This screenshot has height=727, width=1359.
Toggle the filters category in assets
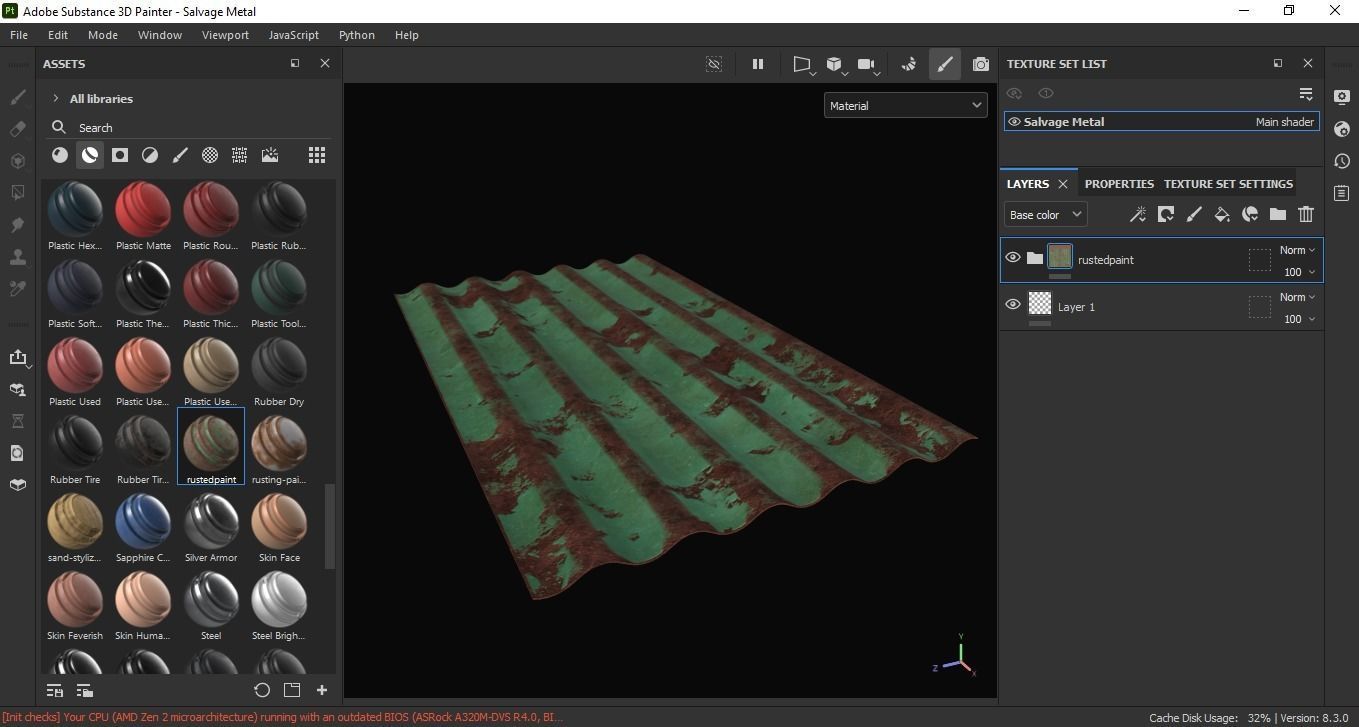click(x=150, y=155)
